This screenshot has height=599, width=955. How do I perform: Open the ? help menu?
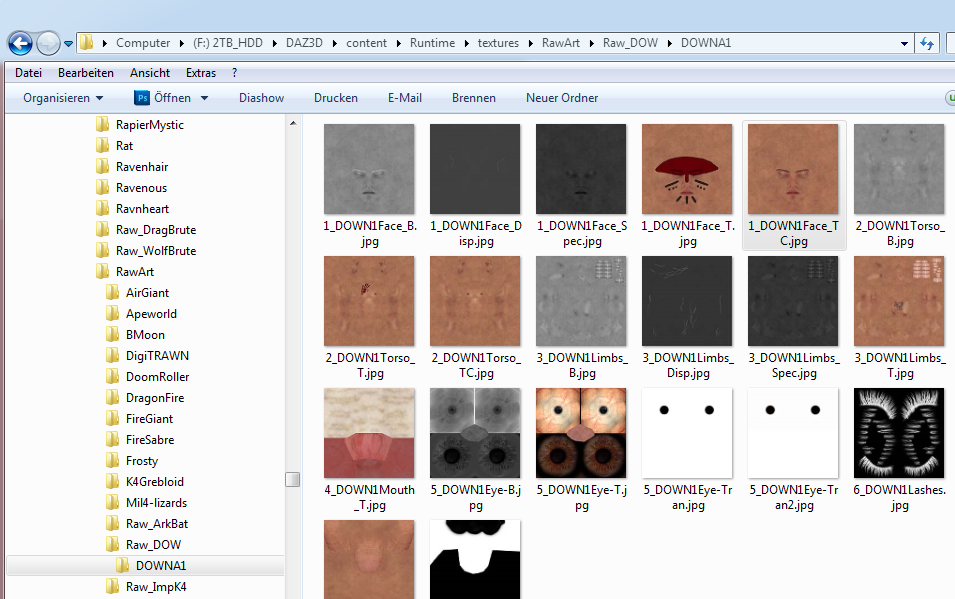point(234,73)
